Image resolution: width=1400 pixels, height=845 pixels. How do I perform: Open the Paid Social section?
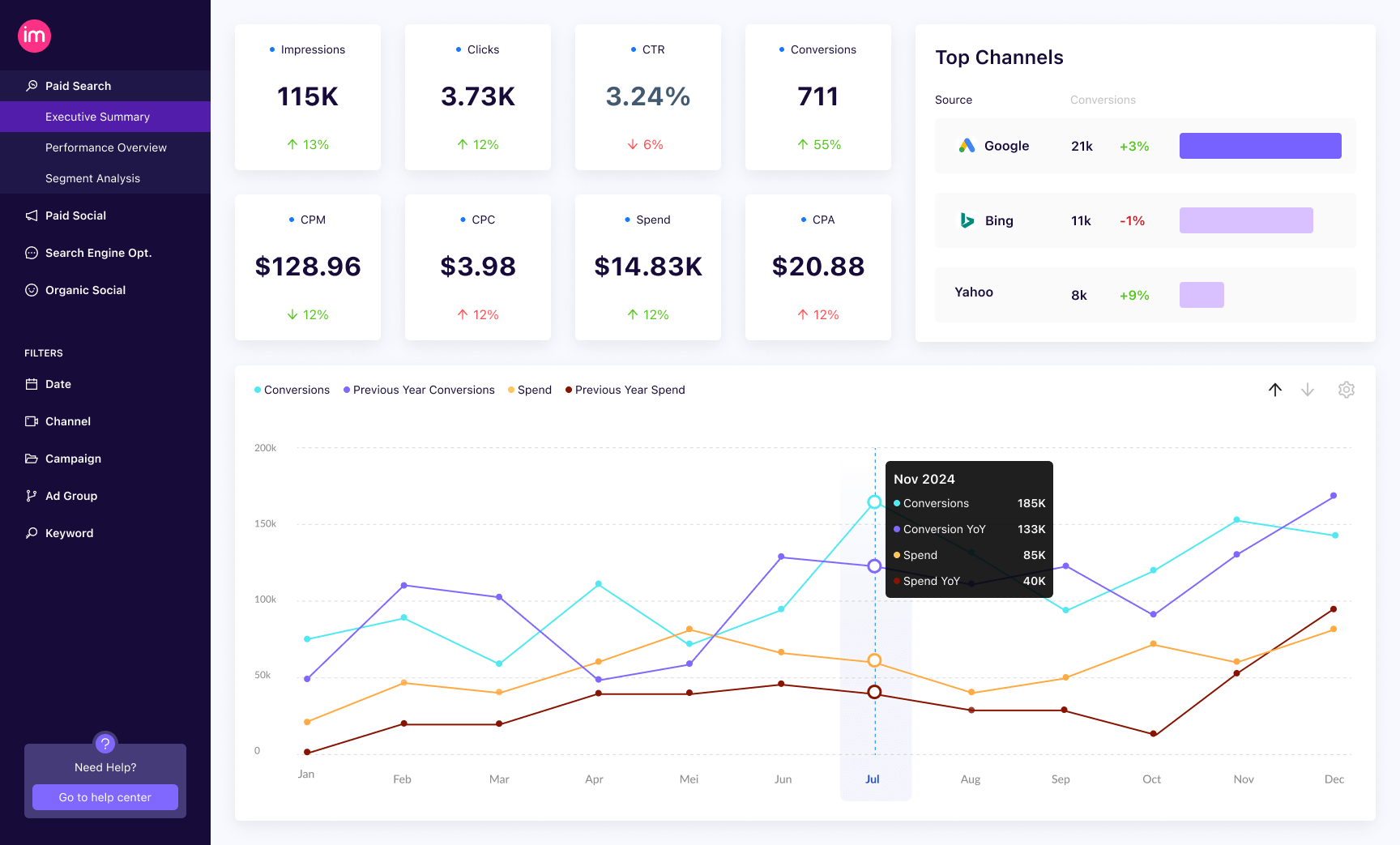click(75, 216)
